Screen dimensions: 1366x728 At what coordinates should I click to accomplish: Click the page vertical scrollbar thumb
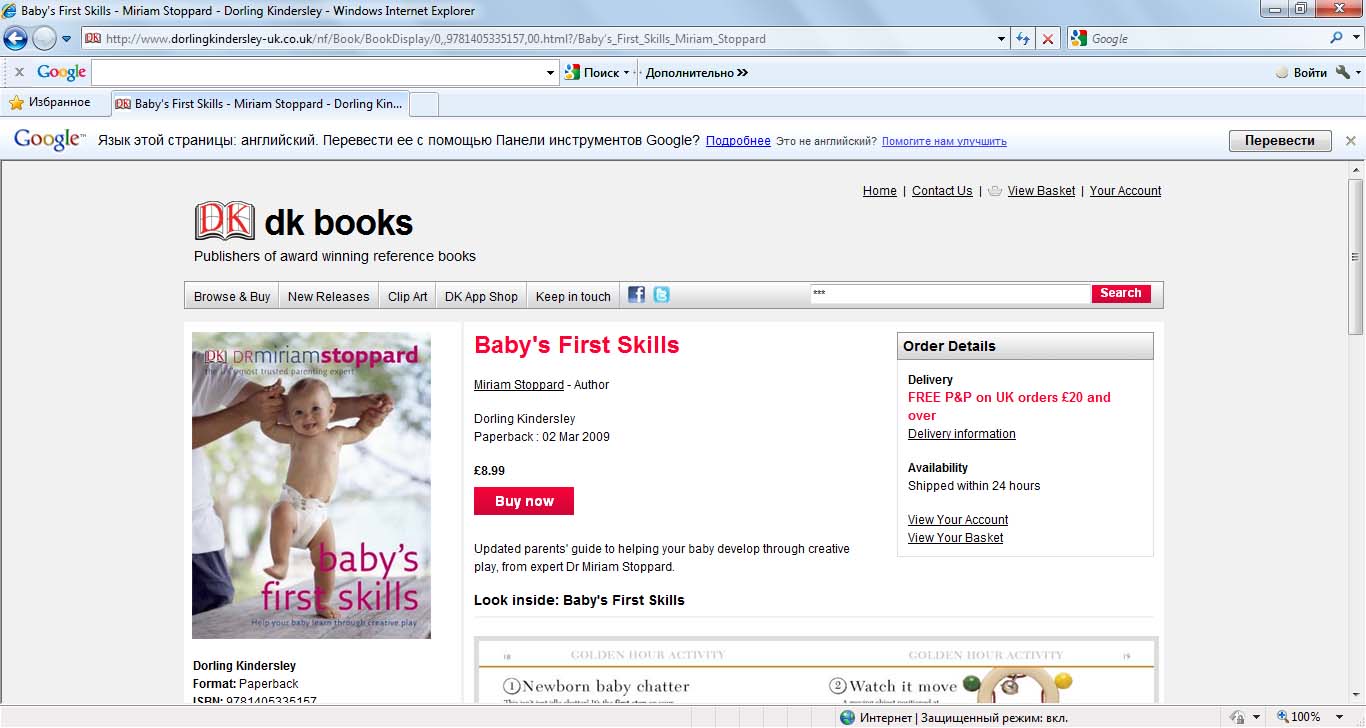(x=1356, y=257)
